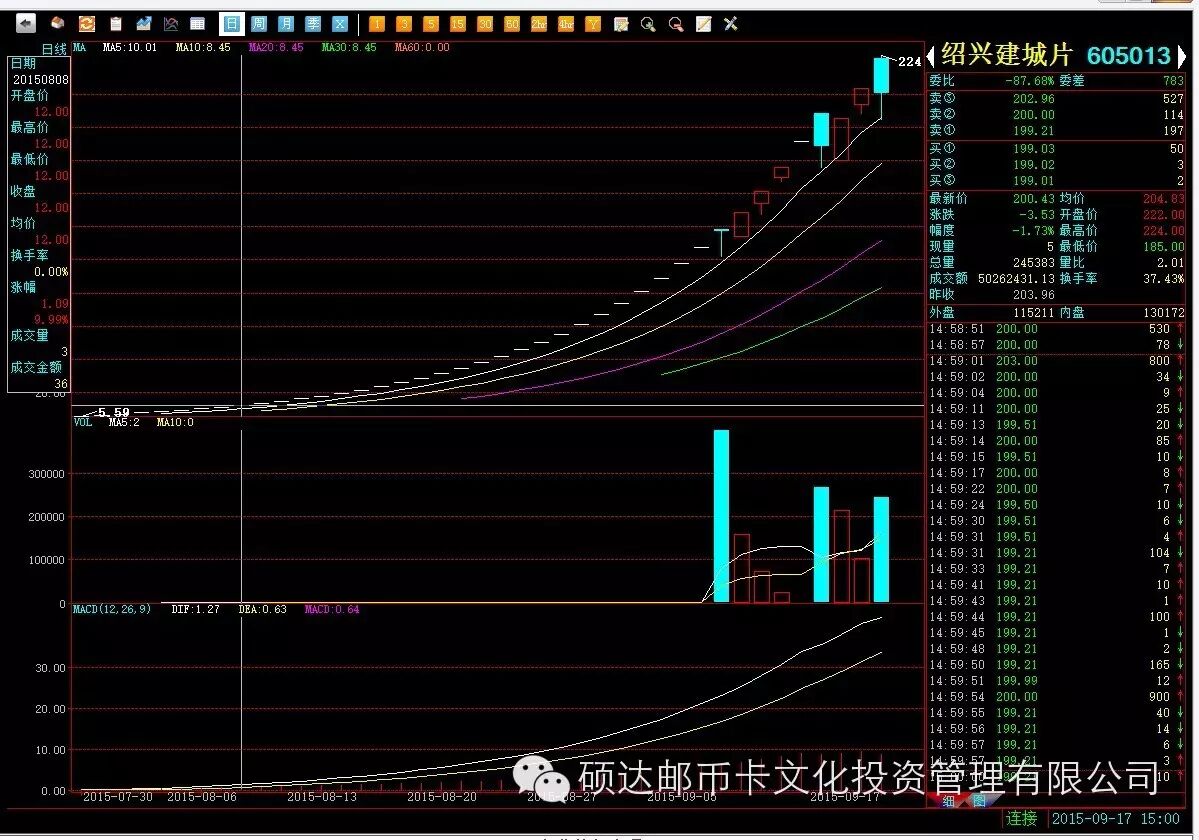
Task: Select the 2hr chart button
Action: [539, 24]
